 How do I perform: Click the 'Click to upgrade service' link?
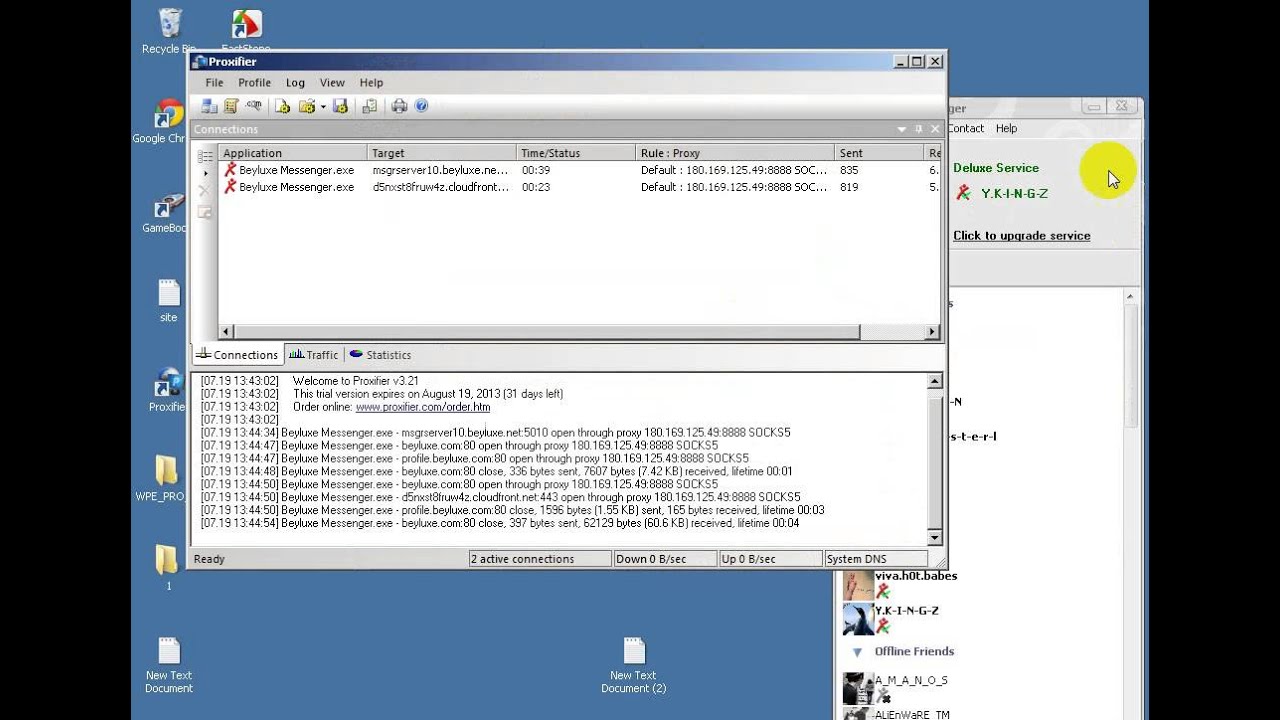[x=1021, y=236]
